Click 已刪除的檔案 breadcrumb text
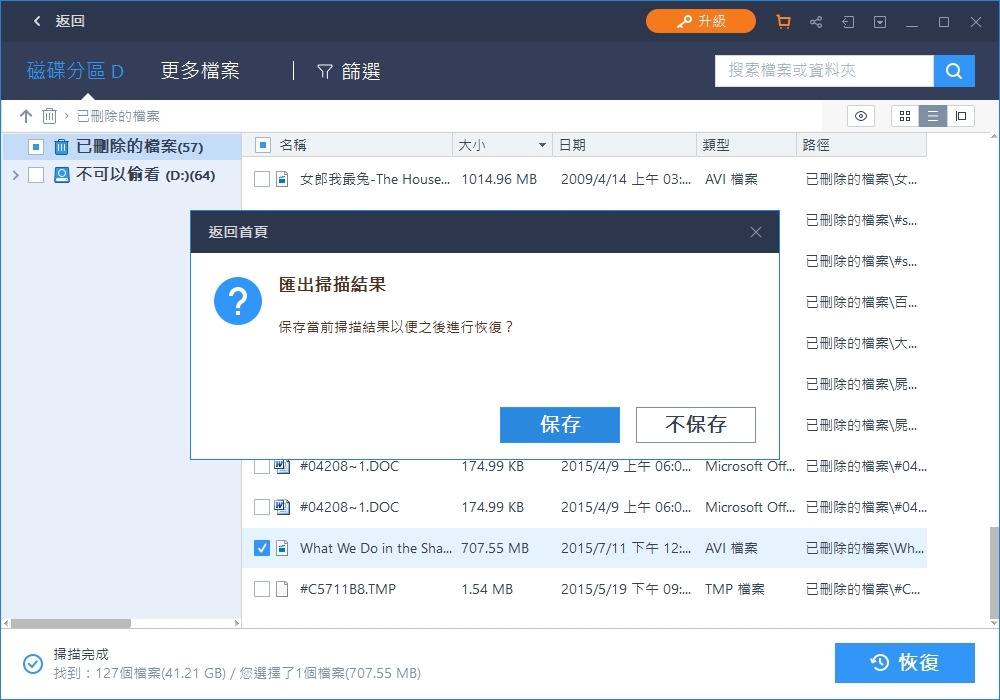 tap(118, 116)
